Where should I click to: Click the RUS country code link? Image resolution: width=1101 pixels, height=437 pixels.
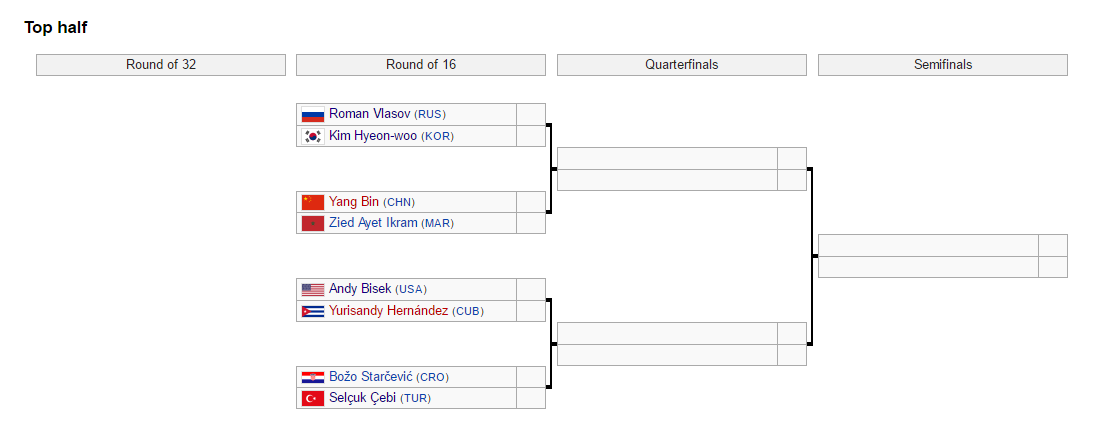click(430, 115)
